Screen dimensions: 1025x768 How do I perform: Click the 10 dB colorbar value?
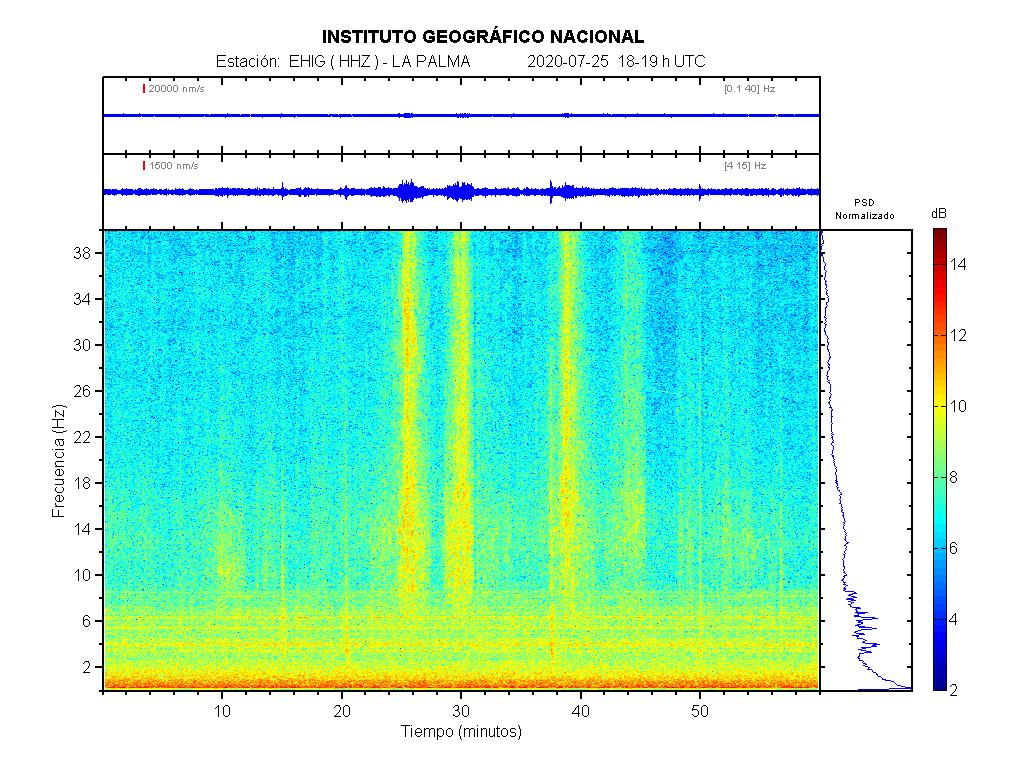click(x=958, y=407)
